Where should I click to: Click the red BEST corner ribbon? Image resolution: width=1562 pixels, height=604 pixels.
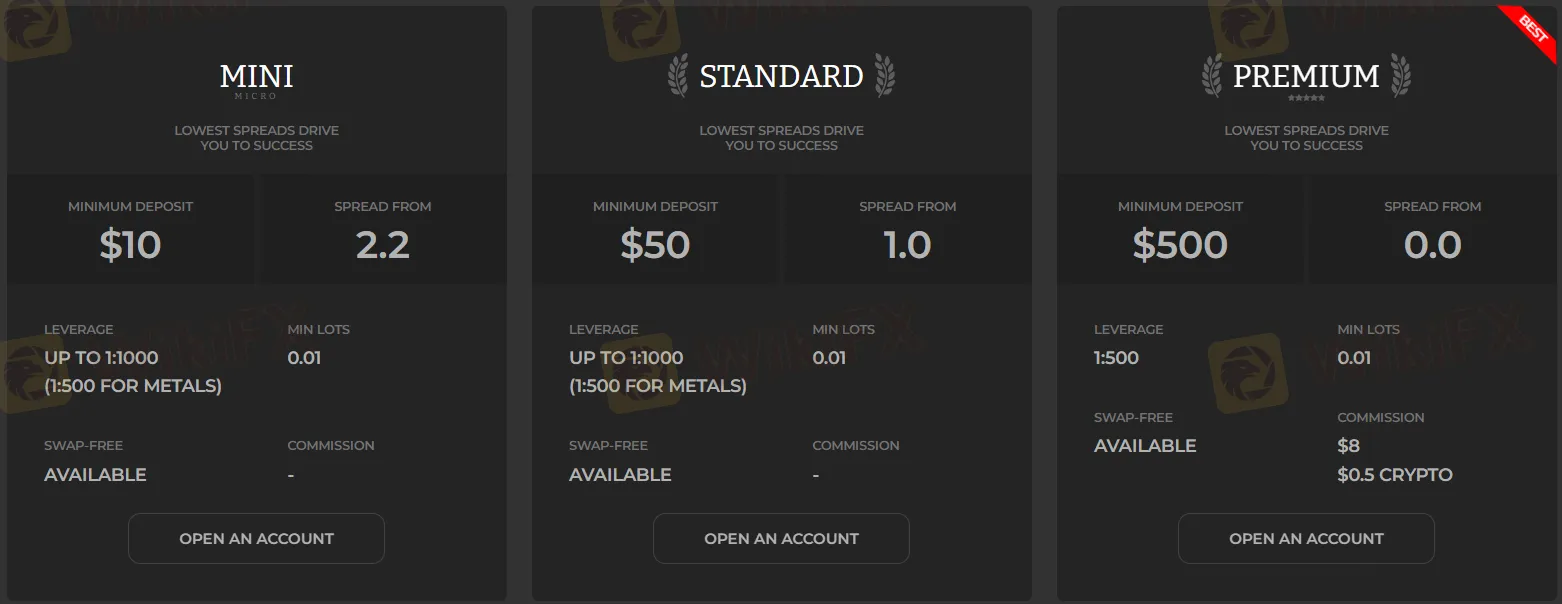point(1530,31)
